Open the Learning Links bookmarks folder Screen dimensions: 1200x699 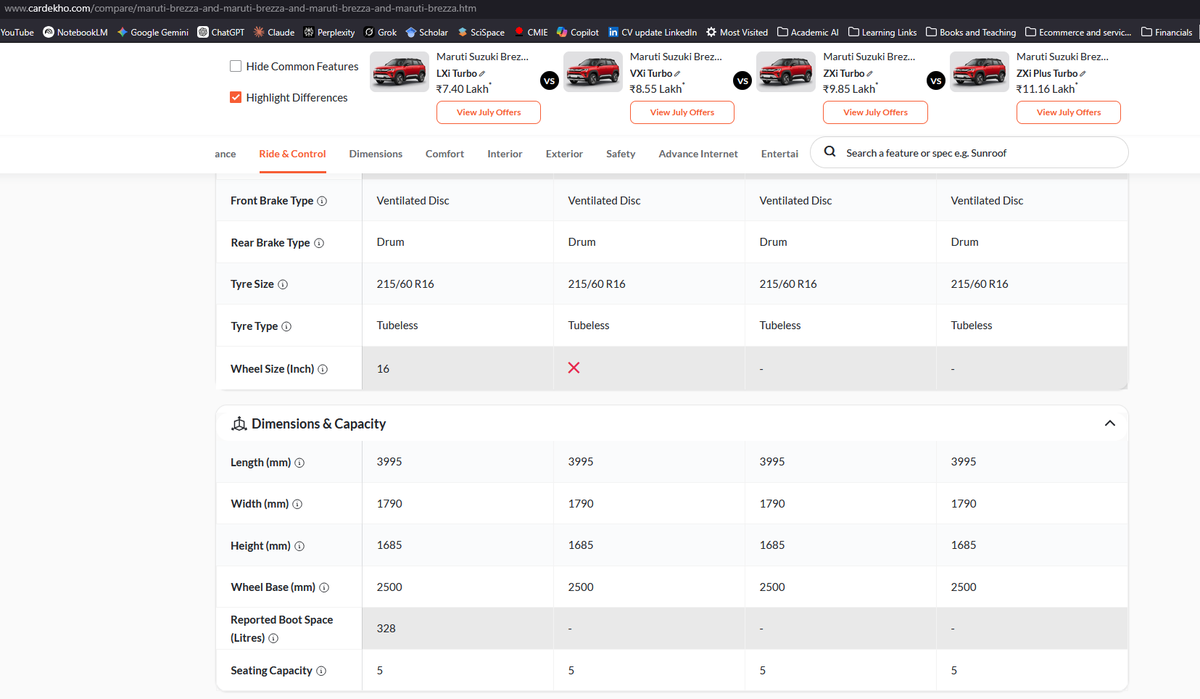pos(882,32)
